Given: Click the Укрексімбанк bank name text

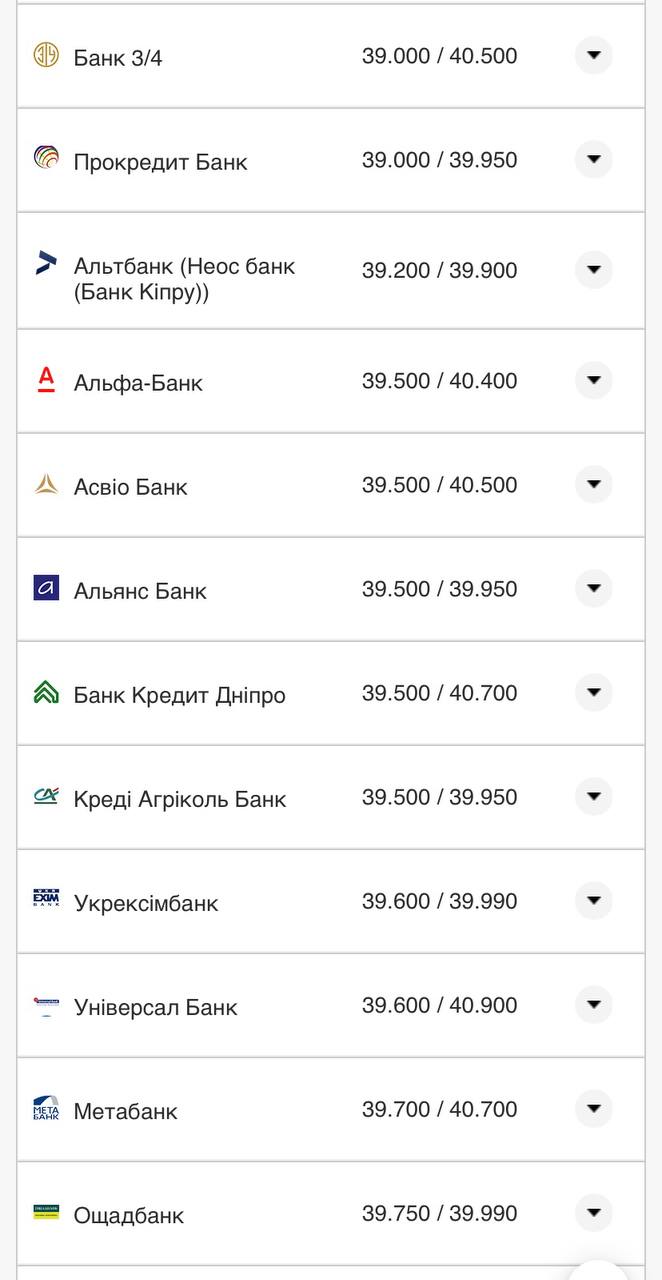Looking at the screenshot, I should coord(147,901).
